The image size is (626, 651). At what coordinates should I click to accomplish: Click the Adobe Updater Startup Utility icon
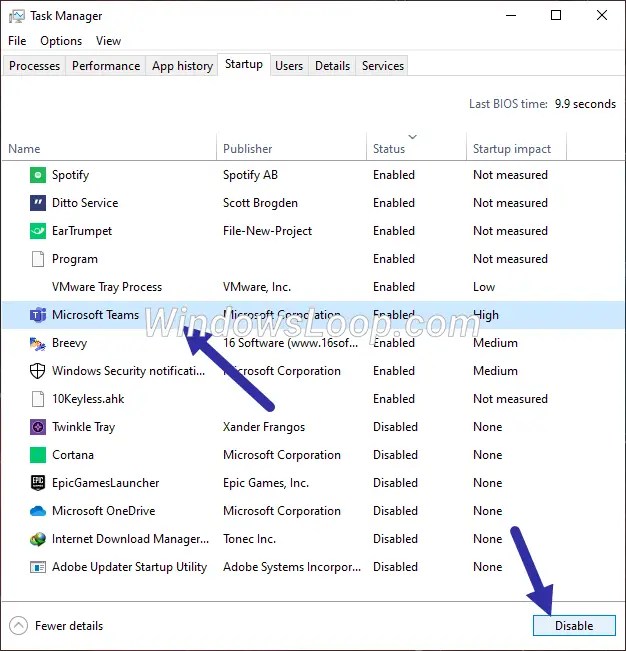click(x=38, y=567)
